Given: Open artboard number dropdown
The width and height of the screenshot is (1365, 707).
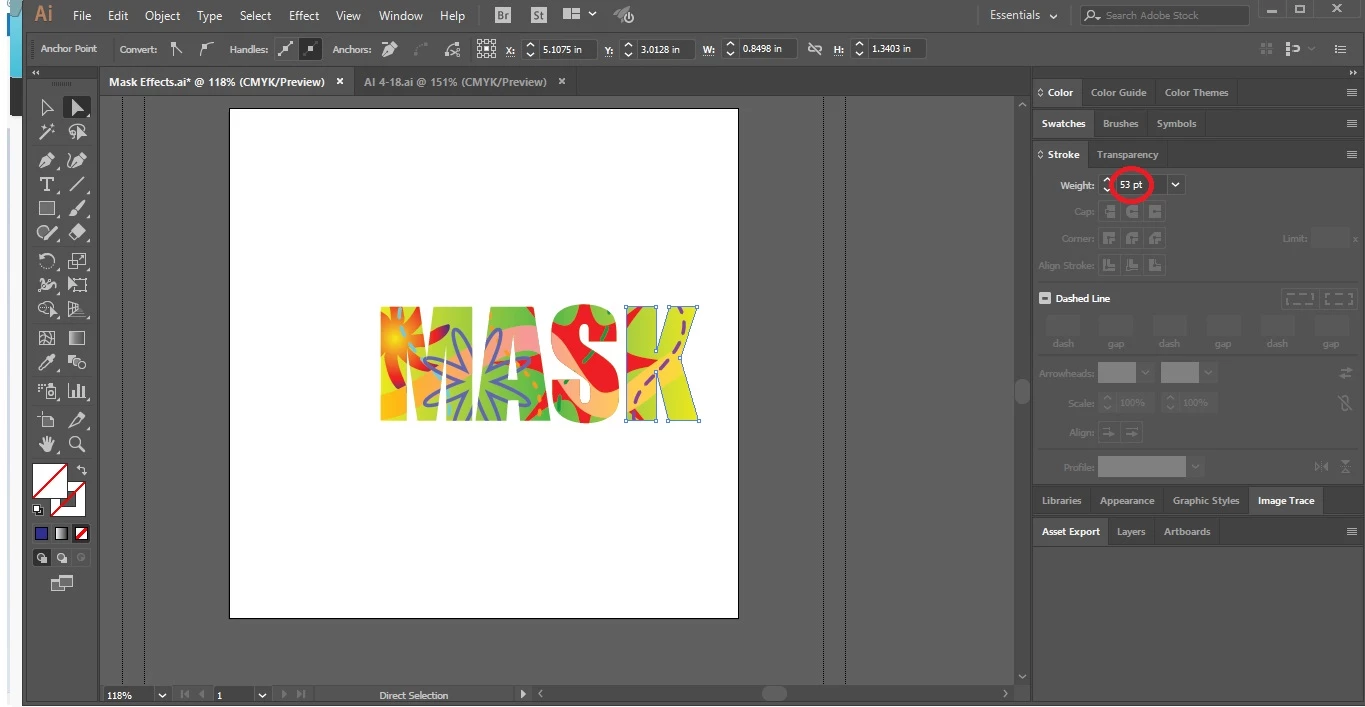Looking at the screenshot, I should (262, 695).
